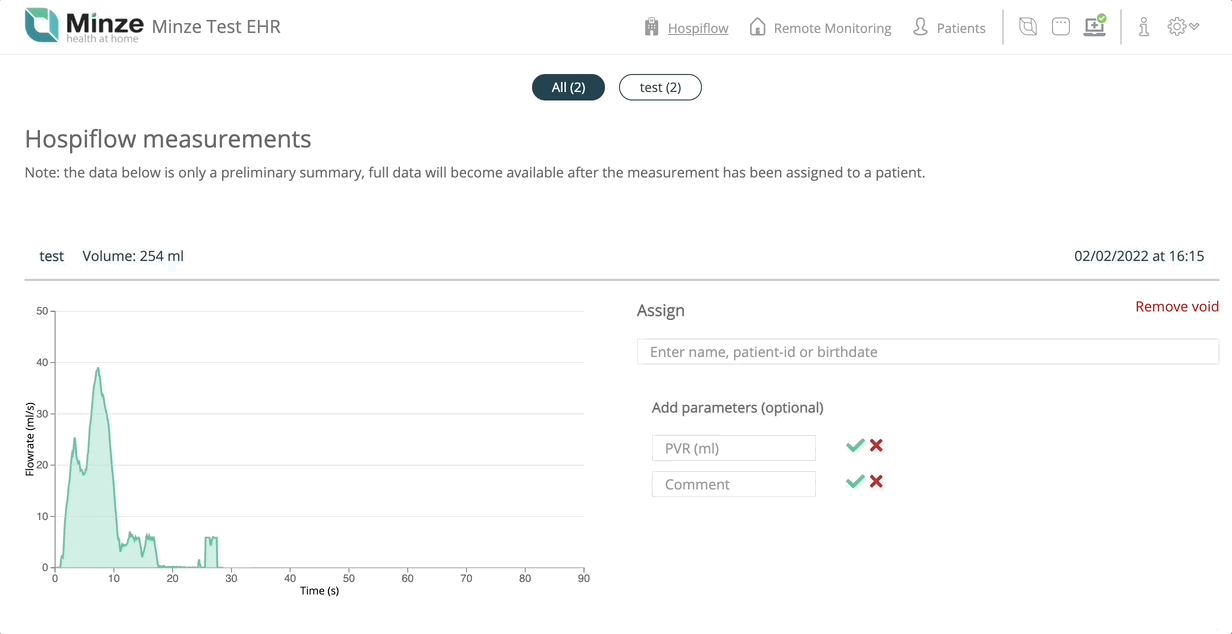This screenshot has width=1232, height=634.
Task: Click the Time (s) axis label
Action: [320, 591]
